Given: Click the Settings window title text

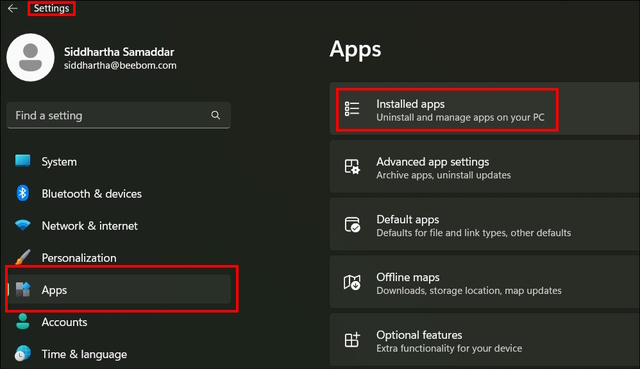Looking at the screenshot, I should point(51,8).
